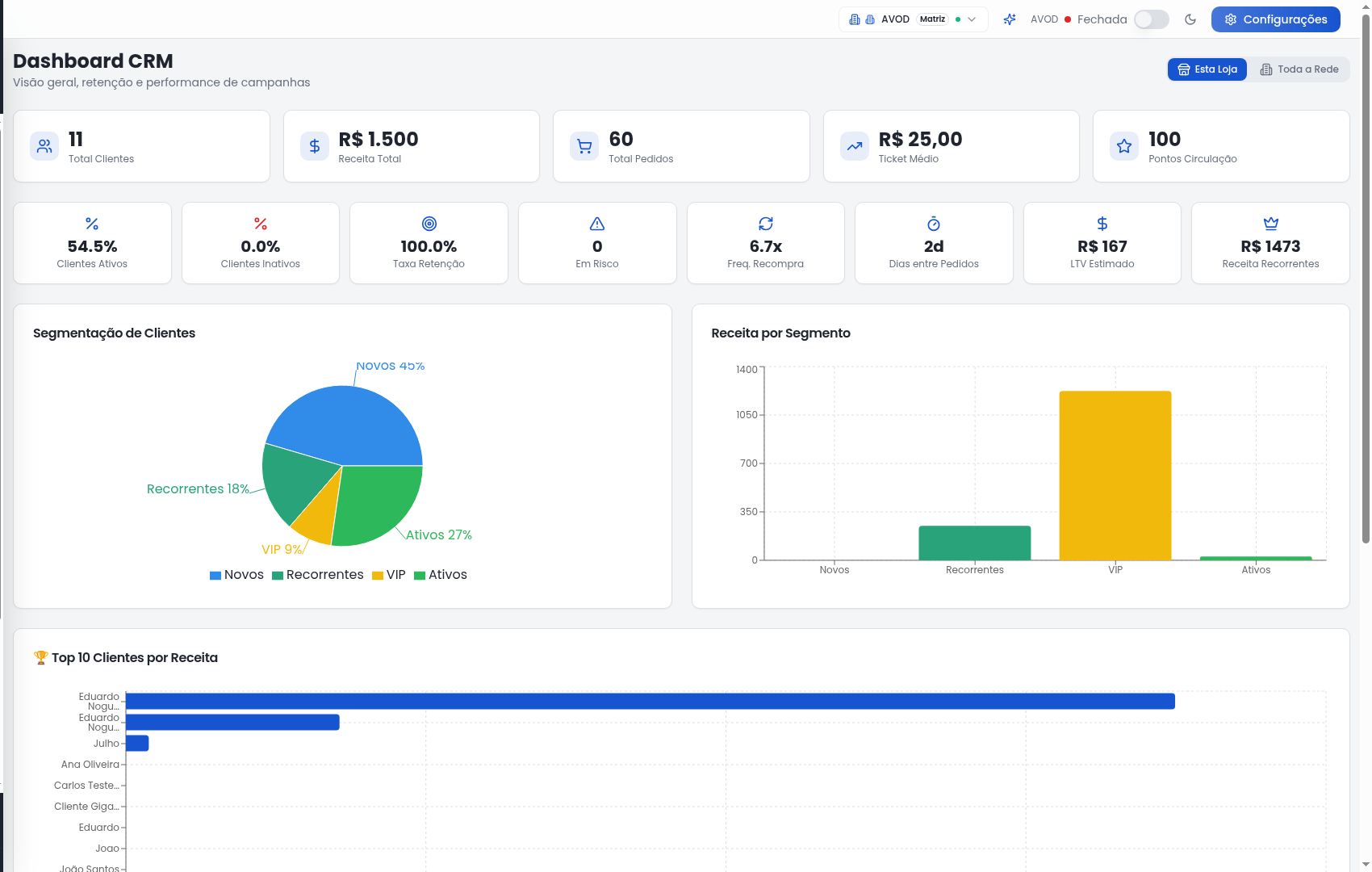
Task: Toggle Ativos legend entry in pie chart
Action: (441, 575)
